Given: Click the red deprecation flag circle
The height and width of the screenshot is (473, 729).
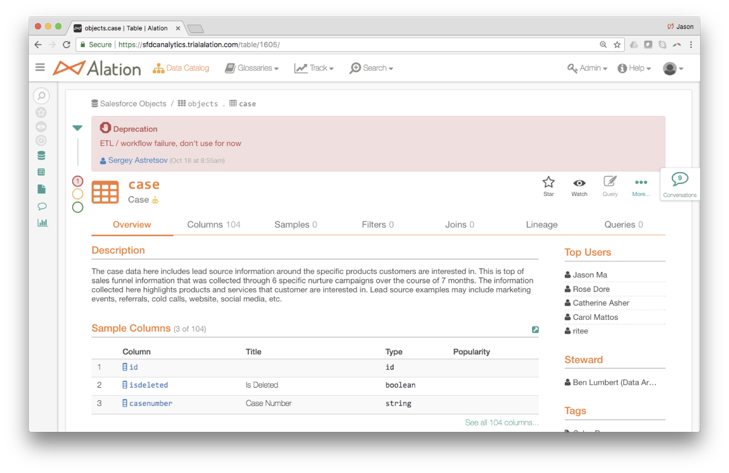Looking at the screenshot, I should point(78,181).
